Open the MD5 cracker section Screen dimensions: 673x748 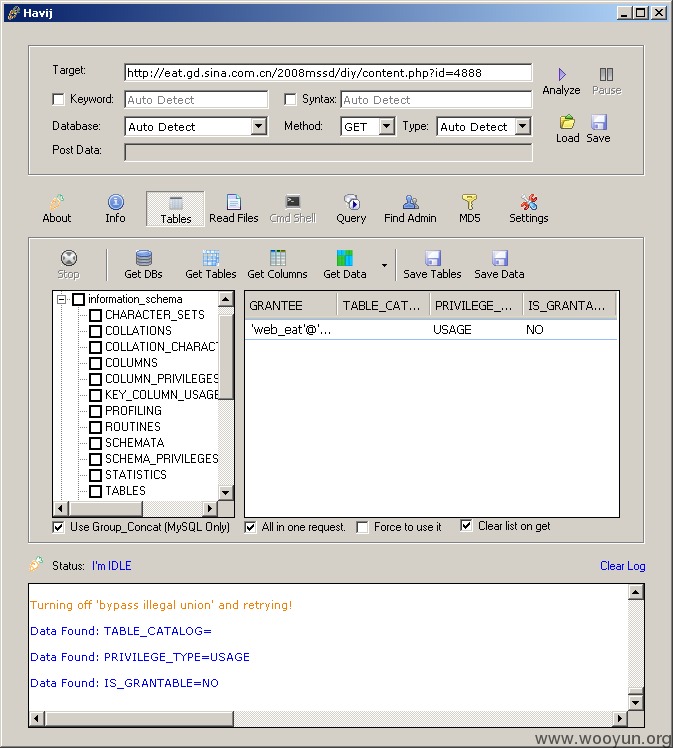[469, 209]
